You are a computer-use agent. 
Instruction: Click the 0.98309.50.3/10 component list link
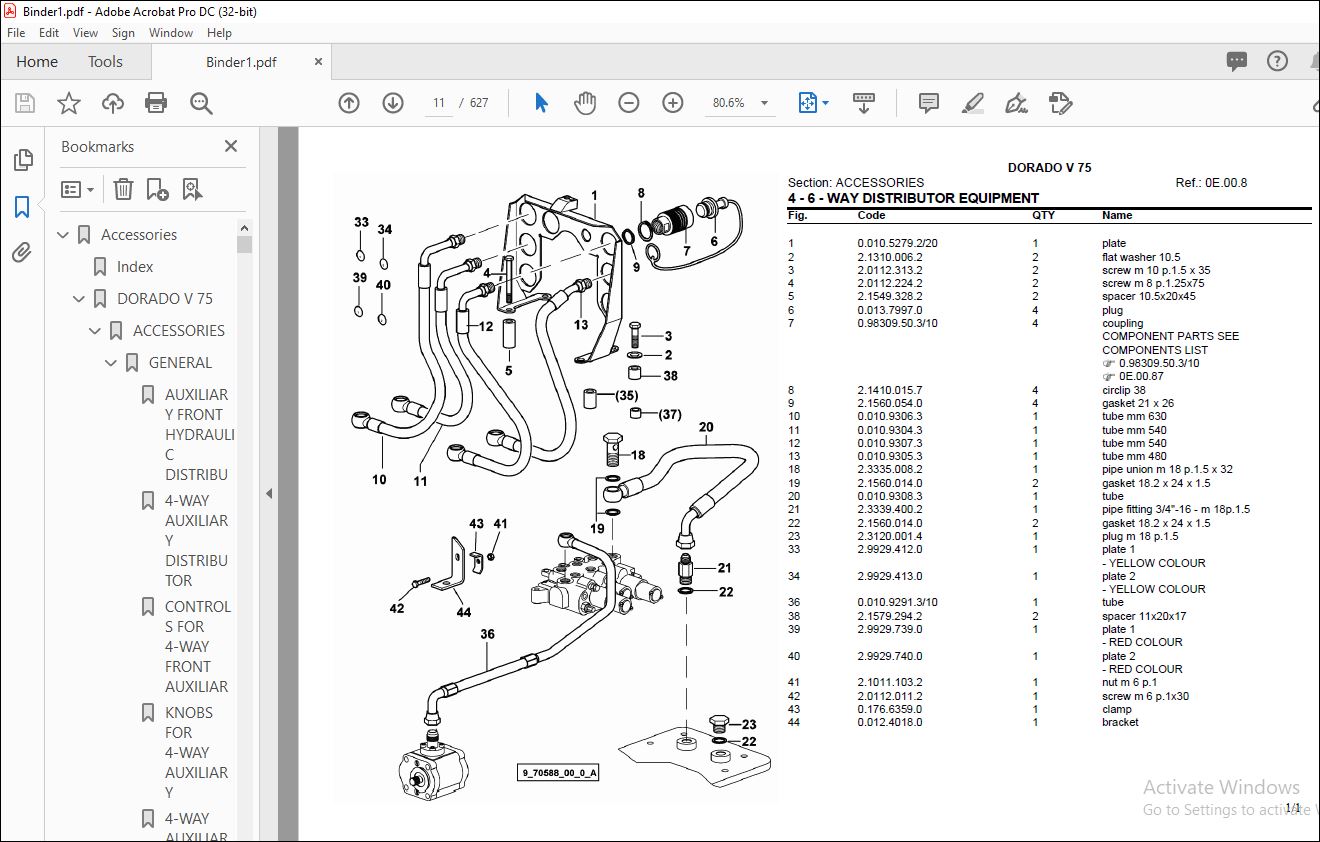pyautogui.click(x=1159, y=363)
